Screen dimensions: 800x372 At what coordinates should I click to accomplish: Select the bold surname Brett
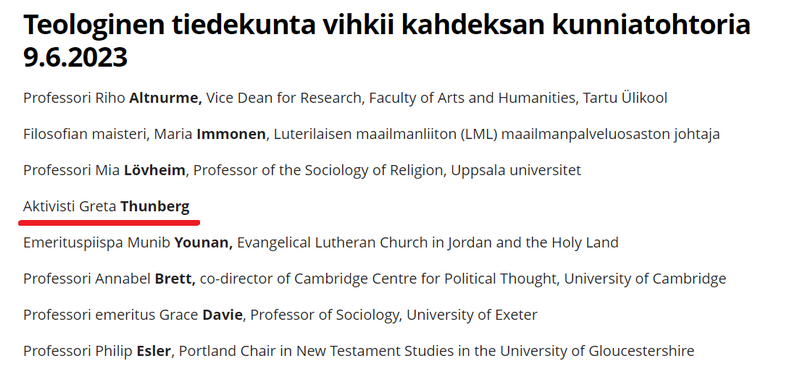(x=175, y=279)
